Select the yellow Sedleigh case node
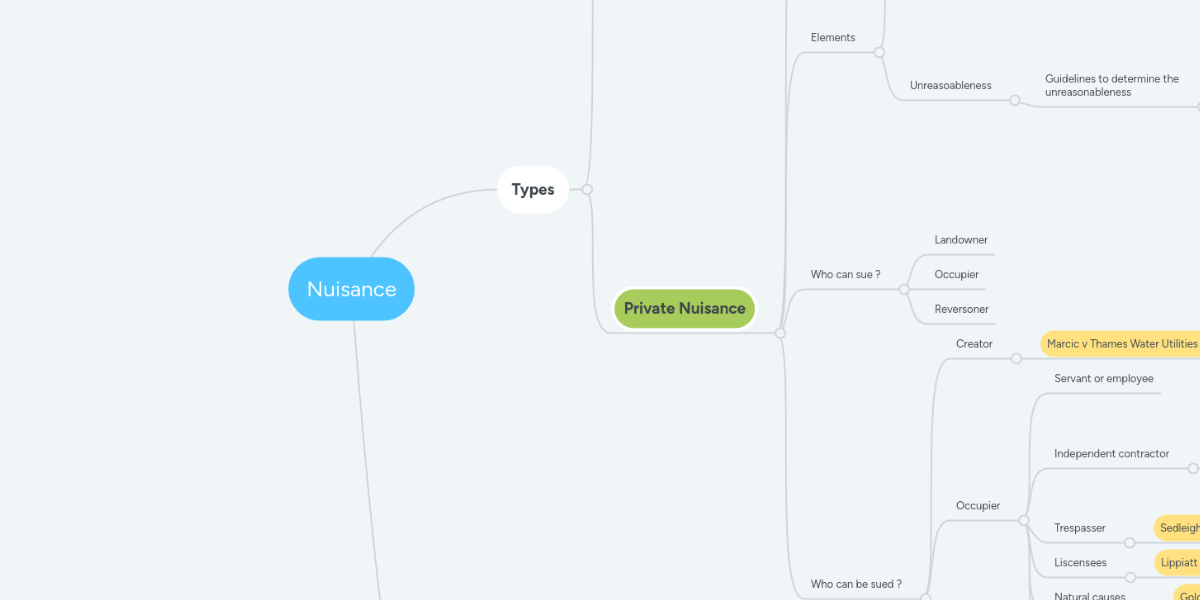Screen dimensions: 1200x600 coord(1178,527)
